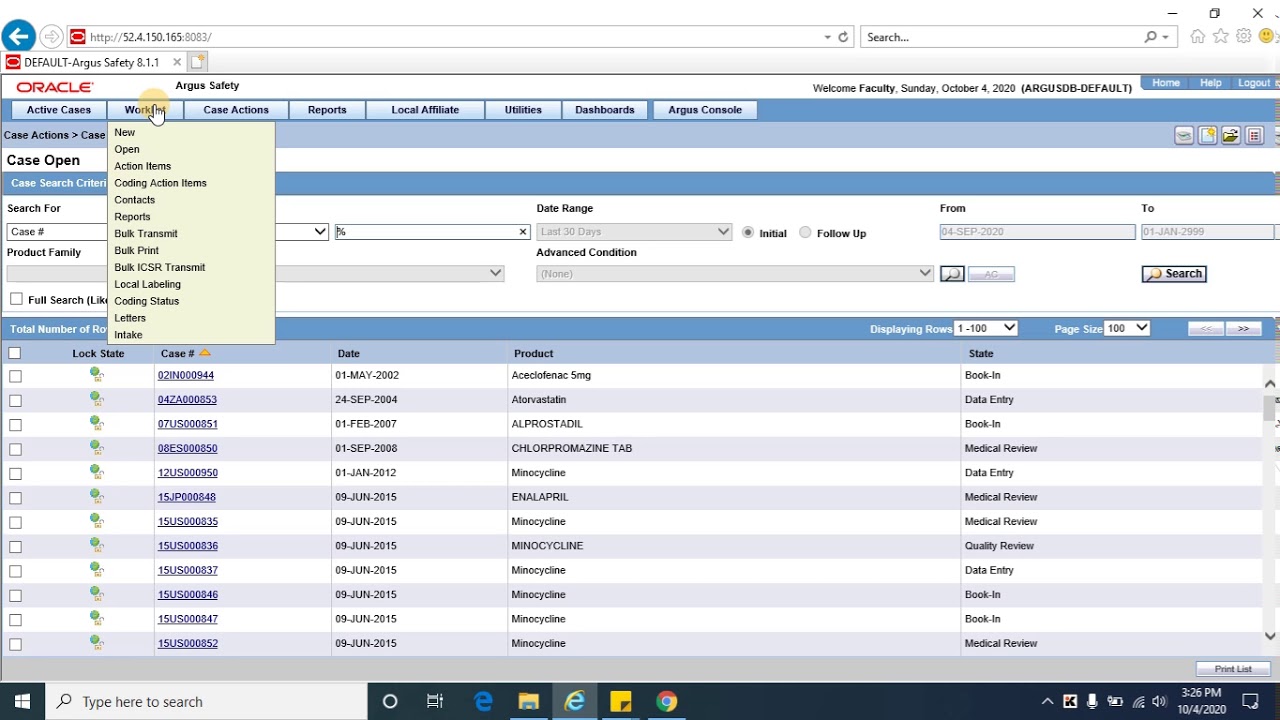
Task: Click the scanner icon in case toolbar
Action: pos(1184,136)
